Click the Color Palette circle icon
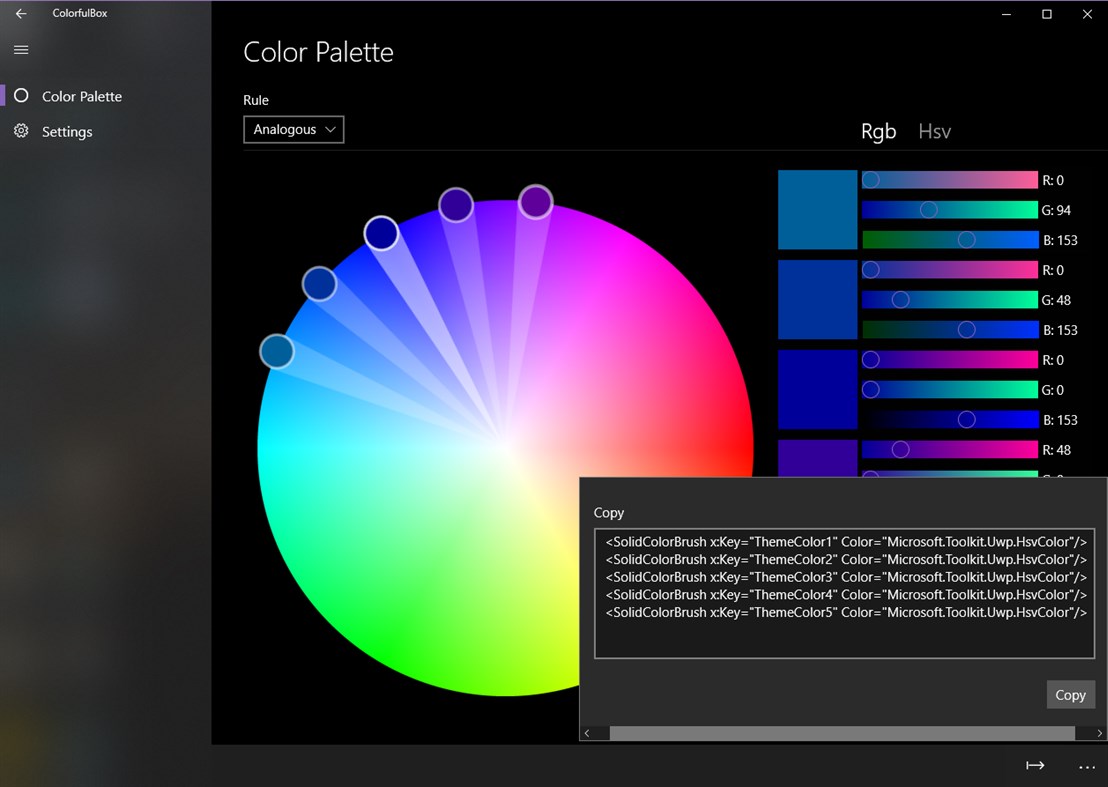 tap(21, 95)
